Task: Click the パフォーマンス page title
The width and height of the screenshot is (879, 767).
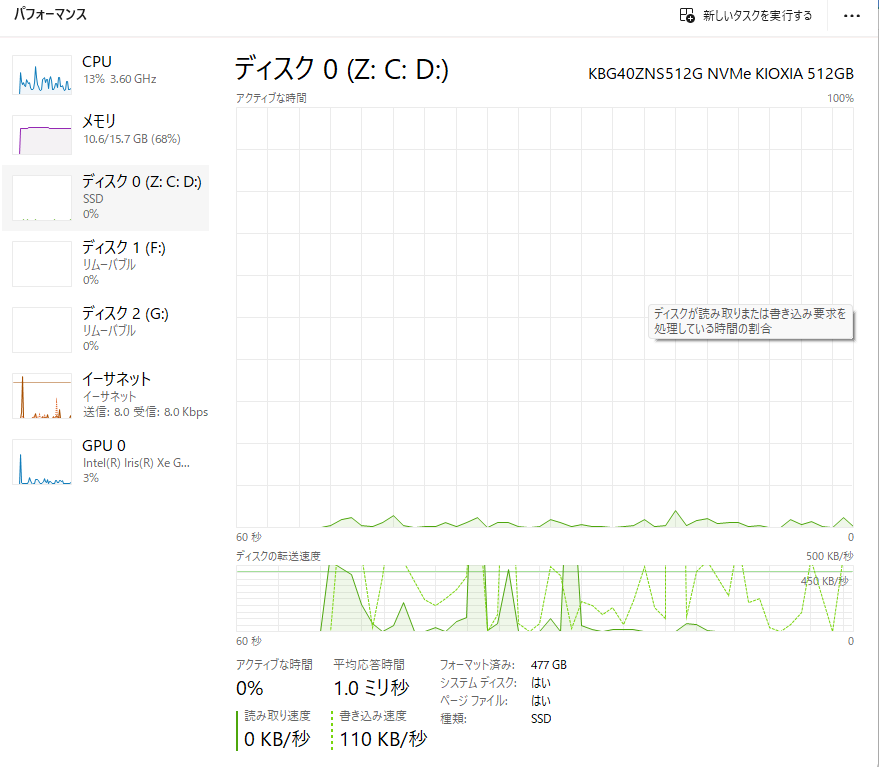Action: [50, 15]
